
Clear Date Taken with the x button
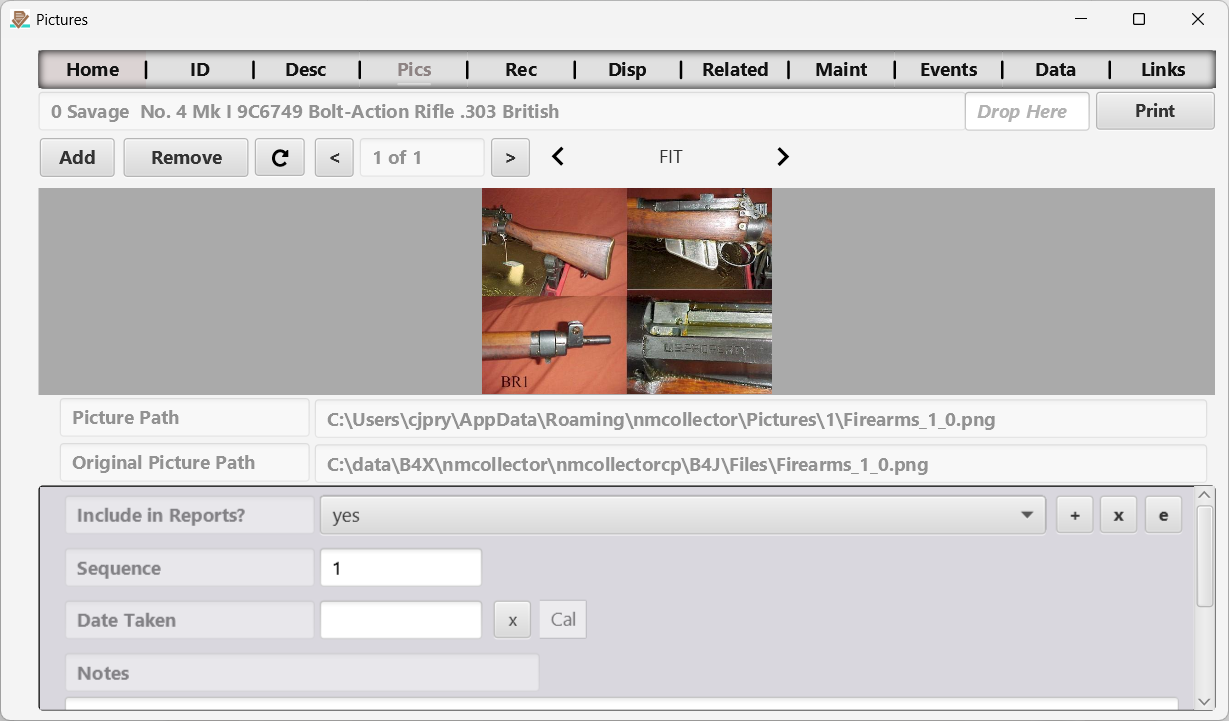coord(512,620)
